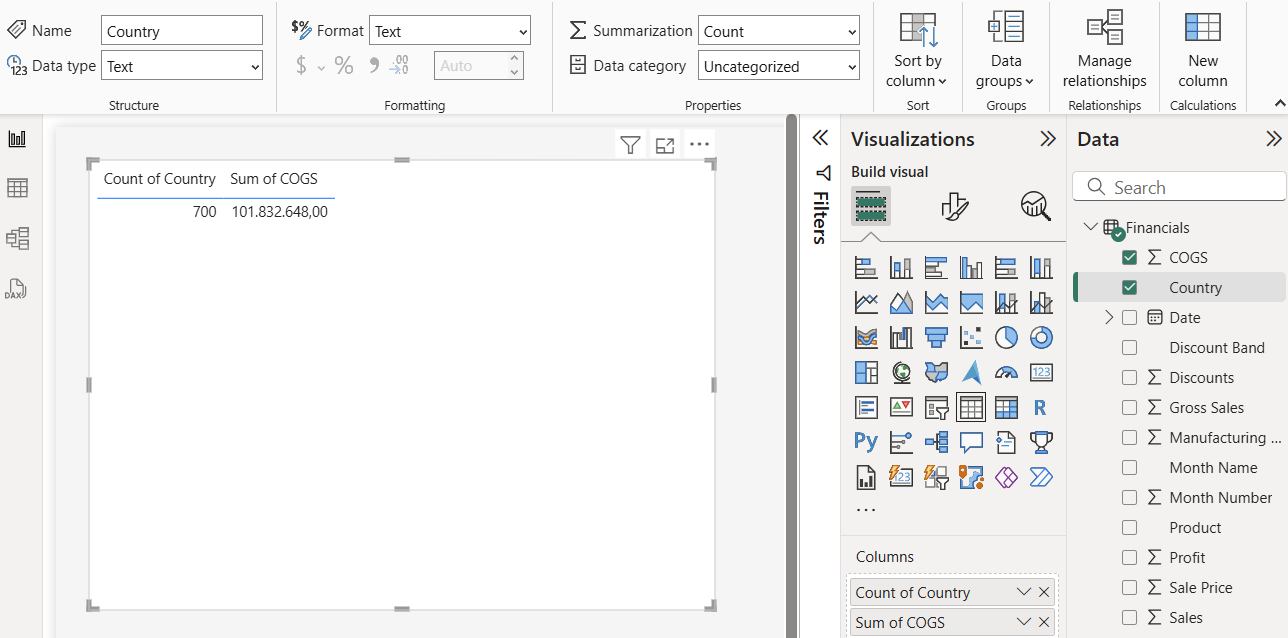This screenshot has height=638, width=1288.
Task: Select the Decomposition tree visual
Action: pos(936,442)
